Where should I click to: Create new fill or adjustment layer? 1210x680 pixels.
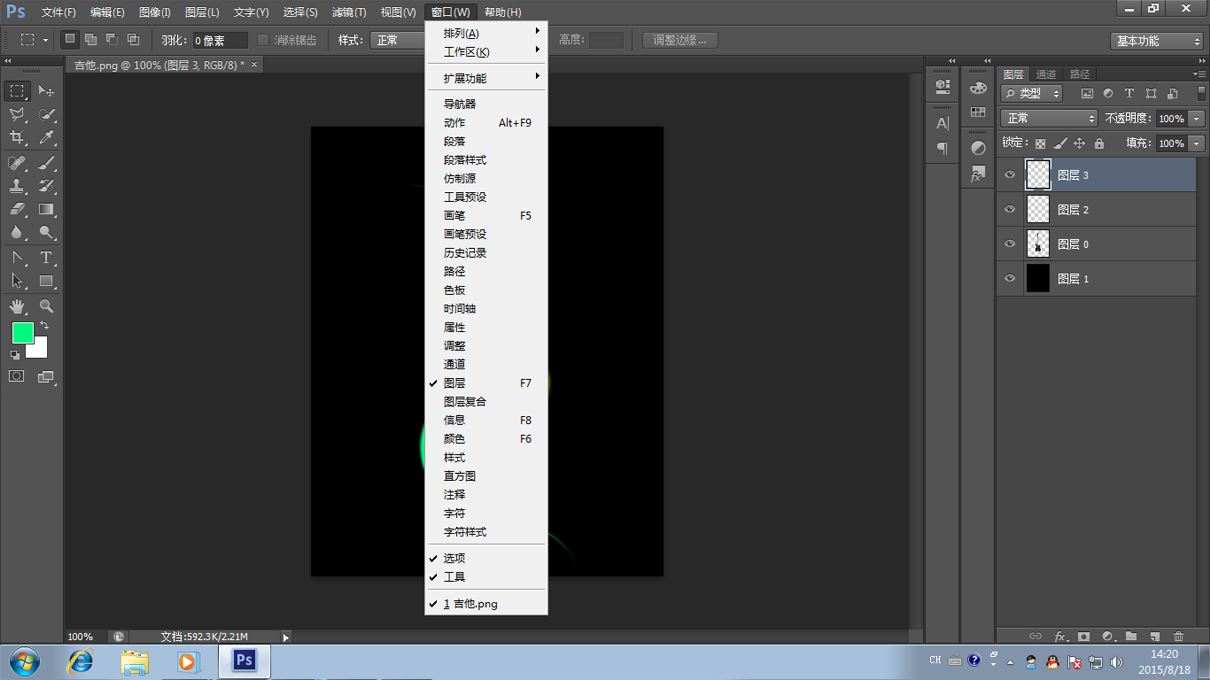[x=1107, y=636]
